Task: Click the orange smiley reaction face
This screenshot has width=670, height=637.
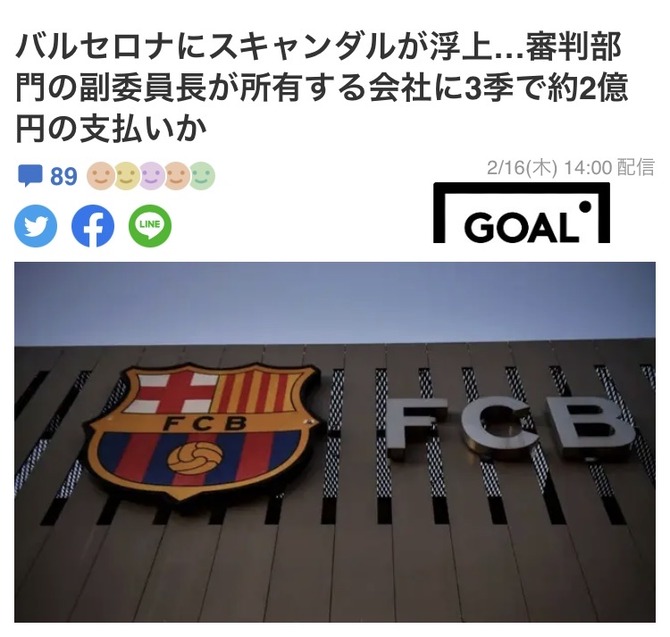Action: pos(101,176)
